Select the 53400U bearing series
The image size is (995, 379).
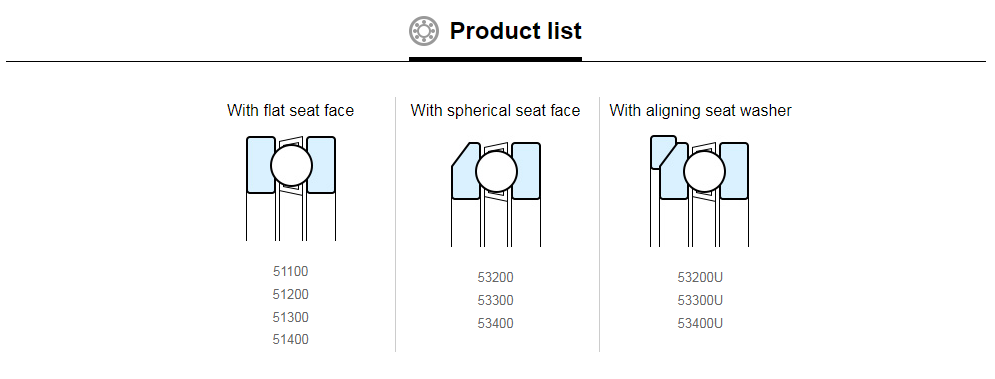coord(700,323)
